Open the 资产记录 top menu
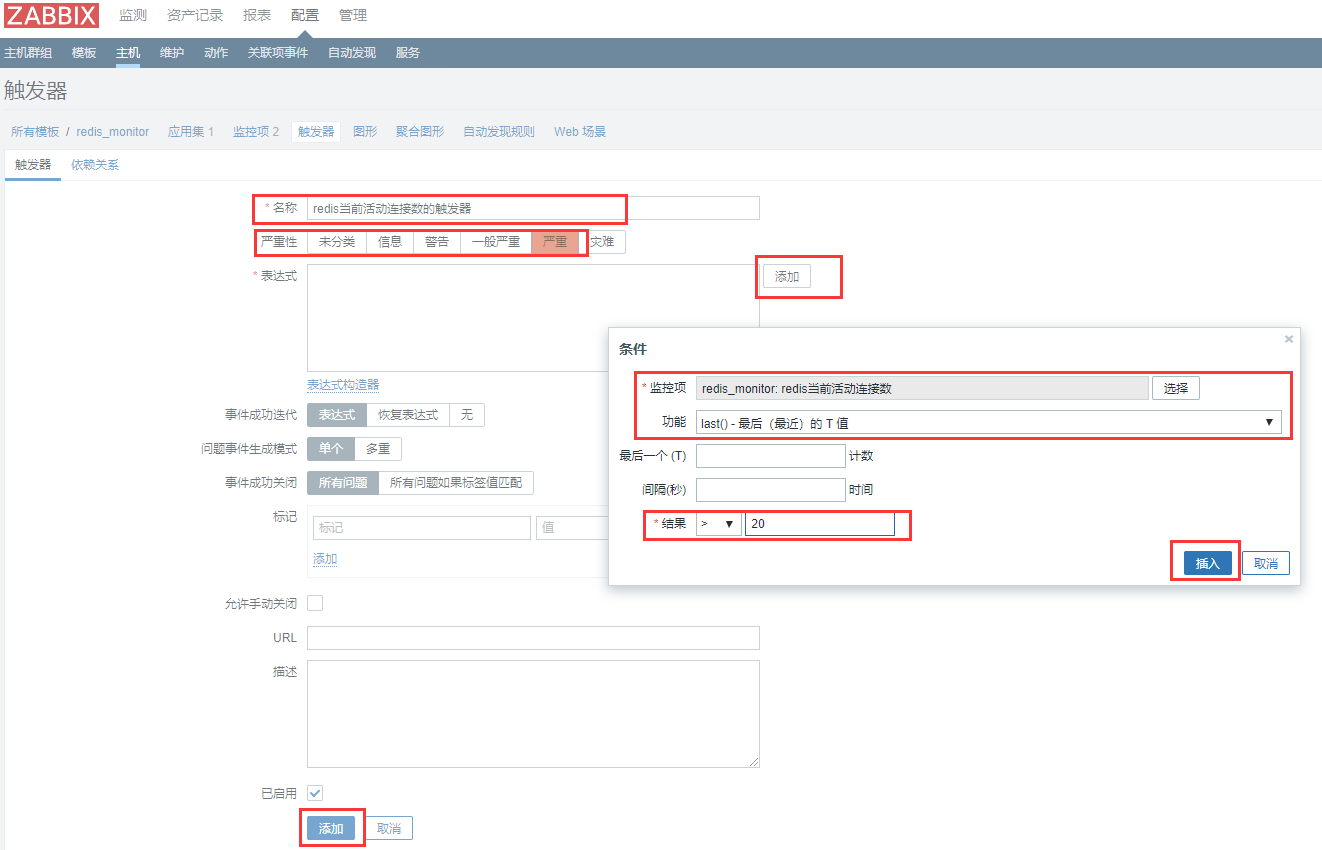 (x=195, y=15)
